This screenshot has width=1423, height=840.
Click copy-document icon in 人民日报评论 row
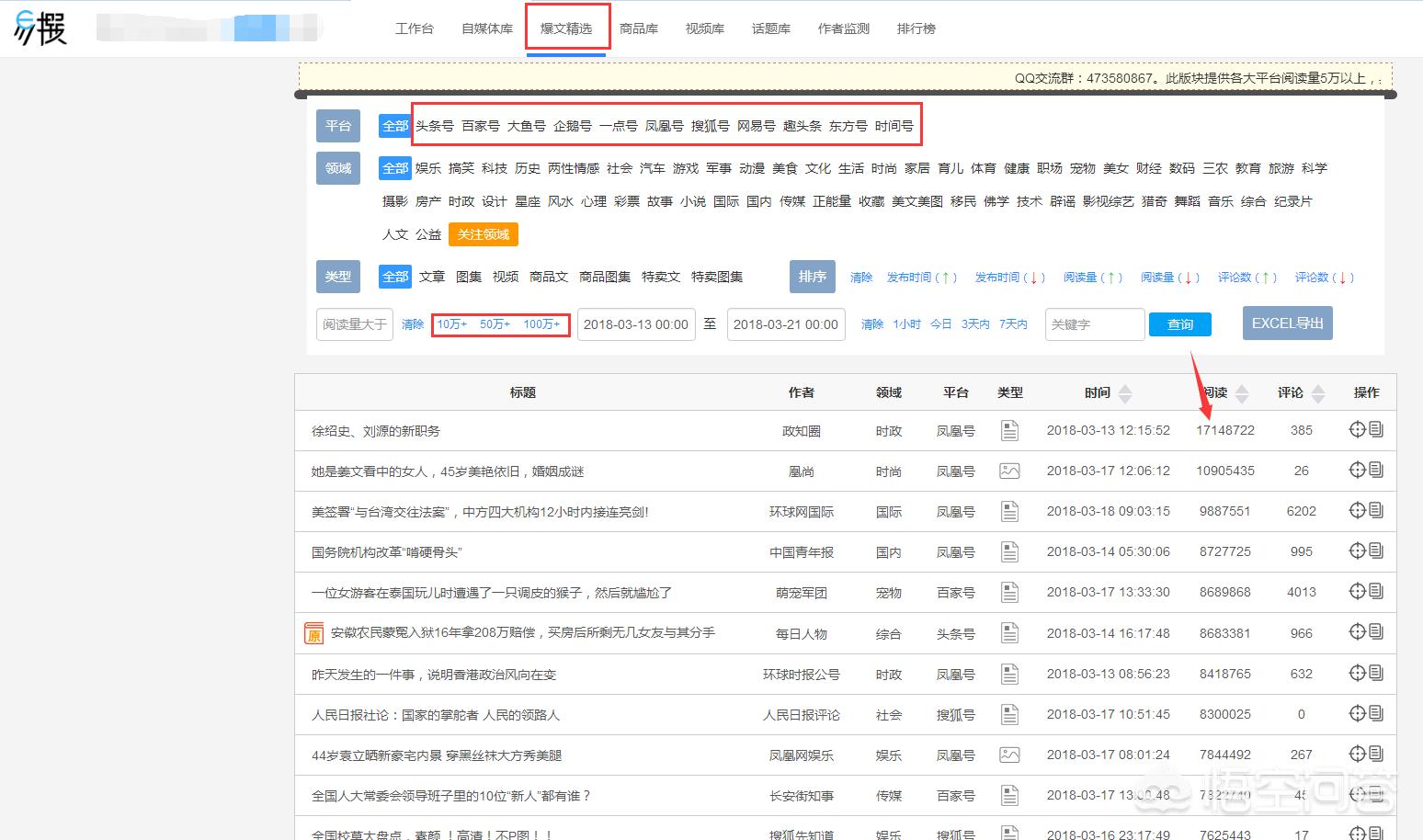[x=1376, y=713]
